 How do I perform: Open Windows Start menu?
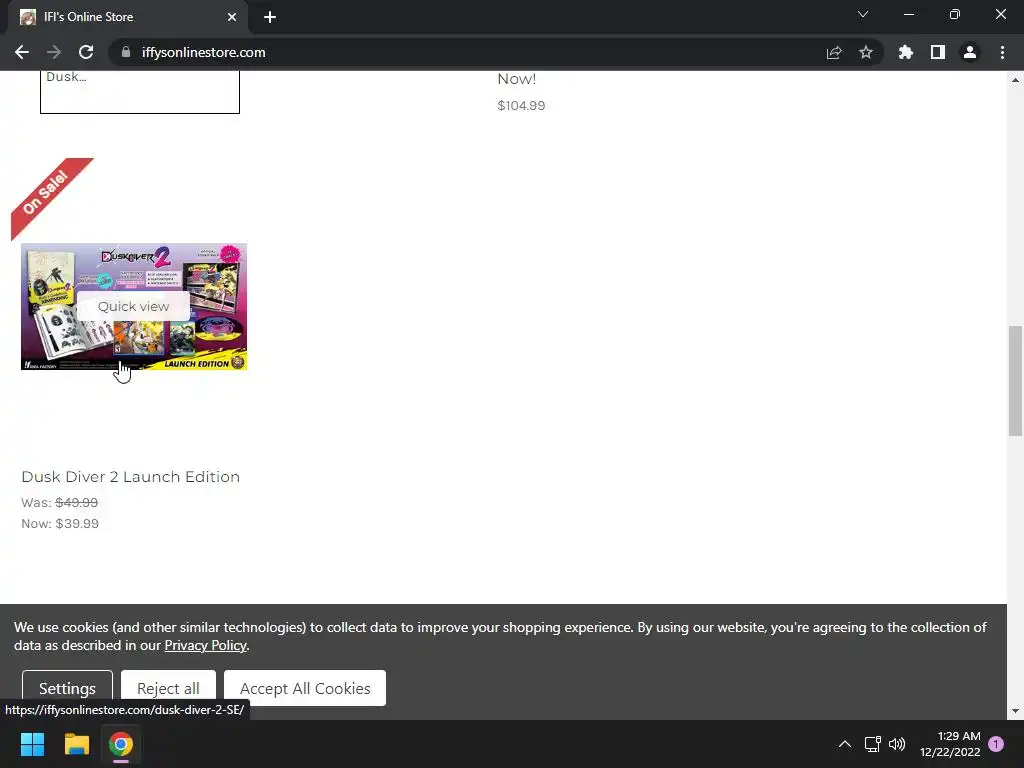coord(32,744)
